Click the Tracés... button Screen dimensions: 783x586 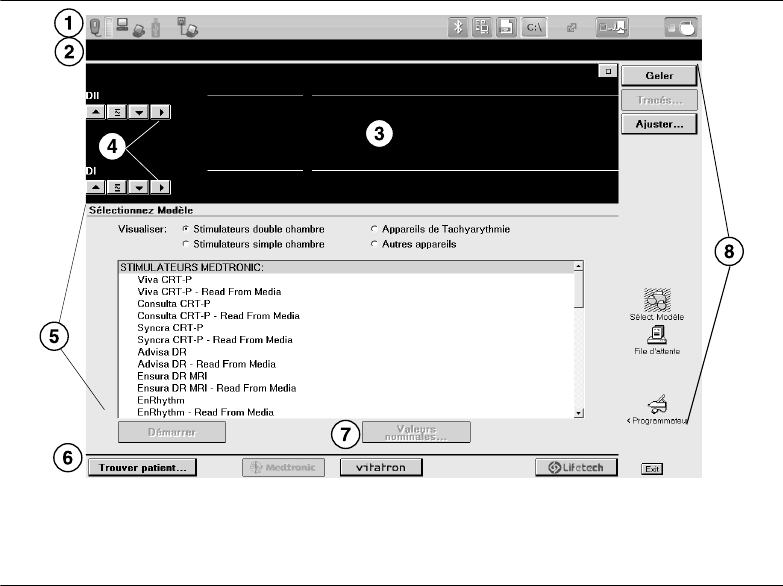pyautogui.click(x=659, y=100)
